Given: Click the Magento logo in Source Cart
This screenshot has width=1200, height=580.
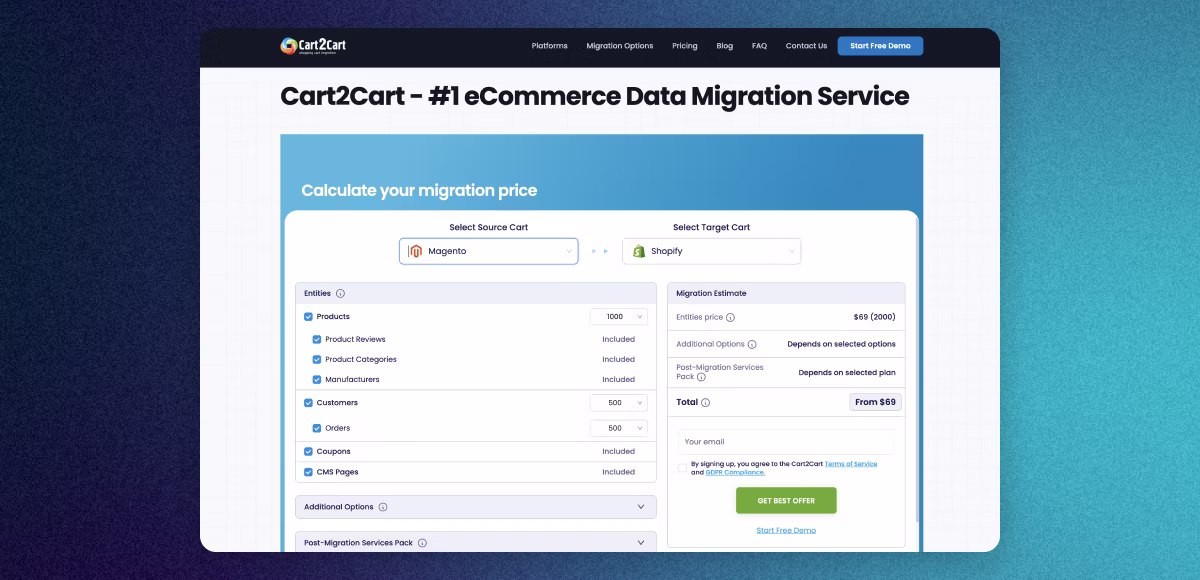Looking at the screenshot, I should 415,251.
